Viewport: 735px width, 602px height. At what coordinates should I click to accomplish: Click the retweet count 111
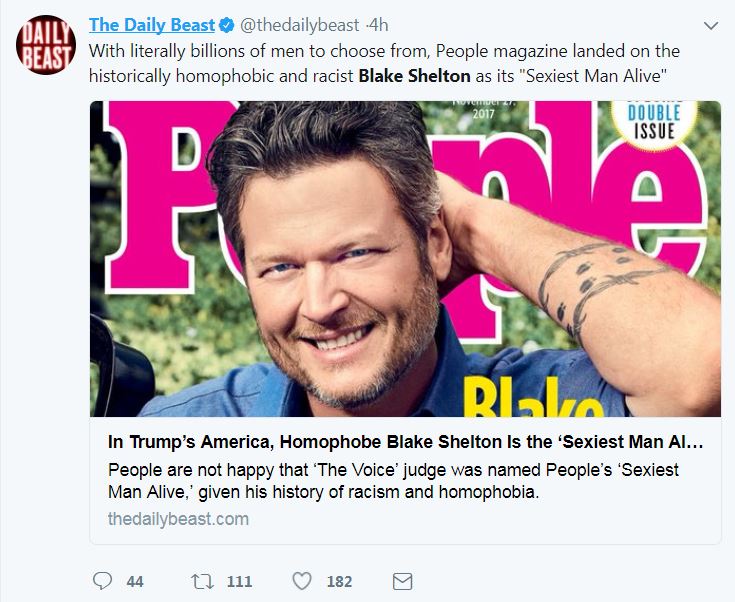coord(240,582)
